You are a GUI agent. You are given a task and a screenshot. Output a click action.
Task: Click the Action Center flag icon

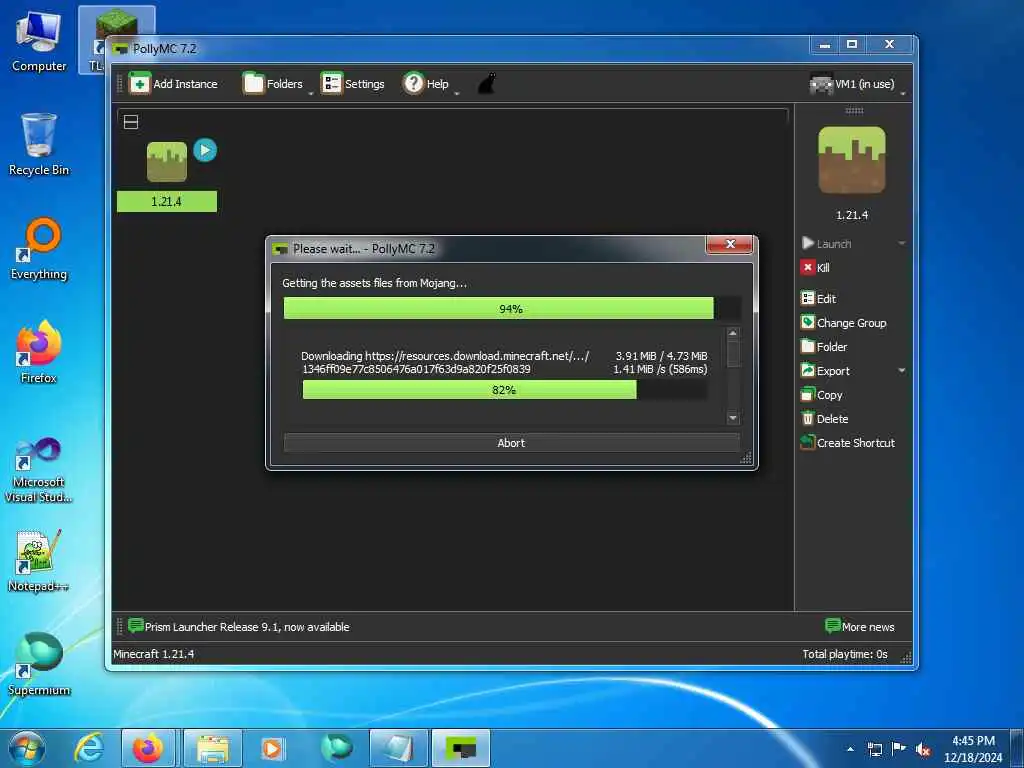tap(899, 749)
